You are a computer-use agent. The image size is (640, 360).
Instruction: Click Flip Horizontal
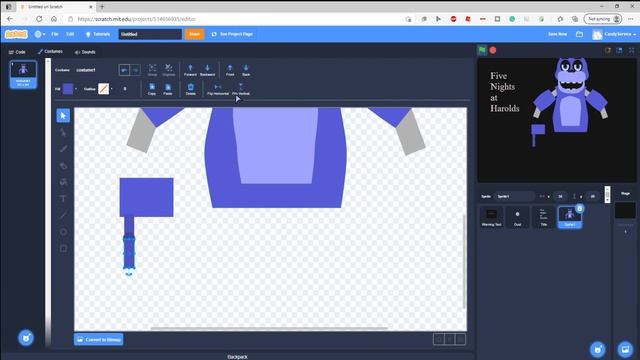pyautogui.click(x=218, y=89)
